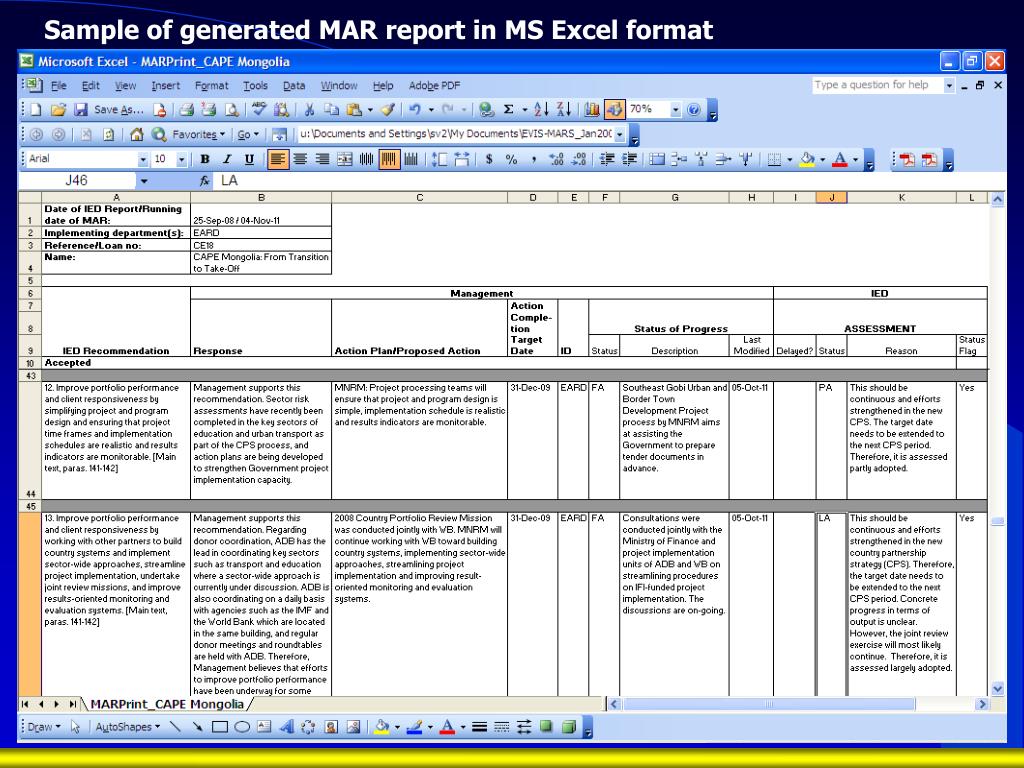Toggle Align Left for the cell
Image resolution: width=1024 pixels, height=768 pixels.
[x=278, y=159]
